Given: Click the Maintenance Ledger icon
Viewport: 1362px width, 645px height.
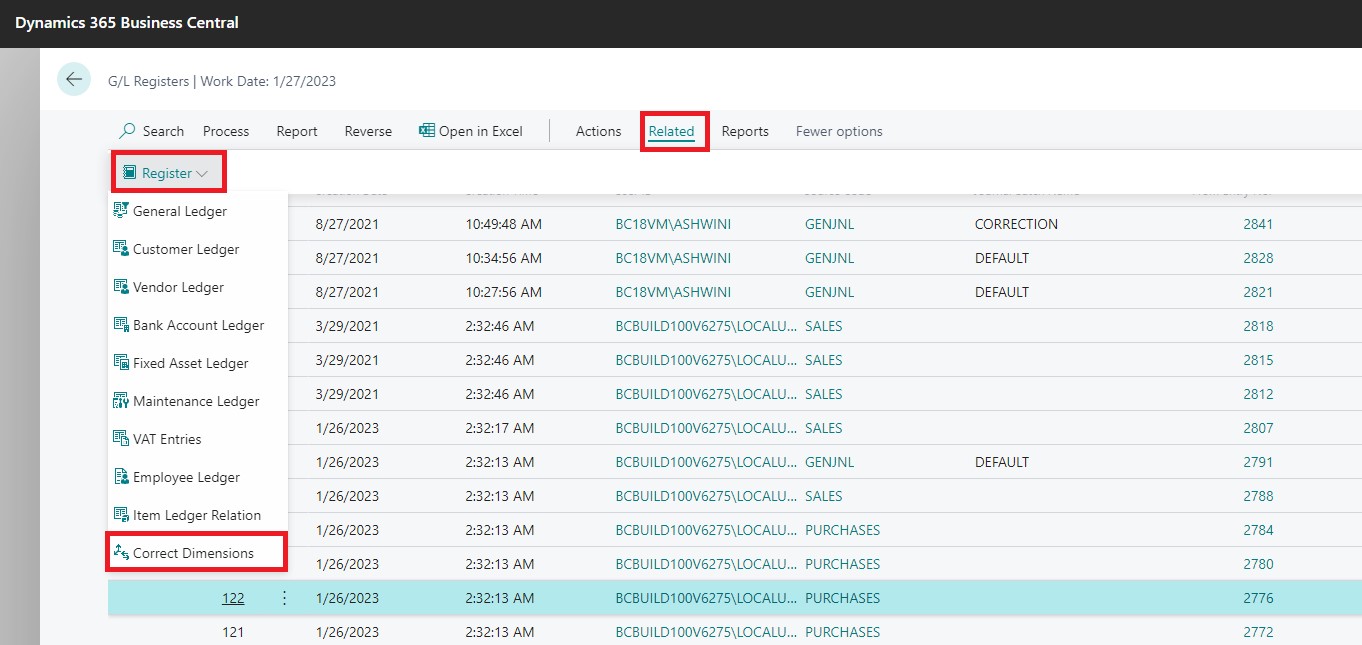Looking at the screenshot, I should (x=121, y=401).
